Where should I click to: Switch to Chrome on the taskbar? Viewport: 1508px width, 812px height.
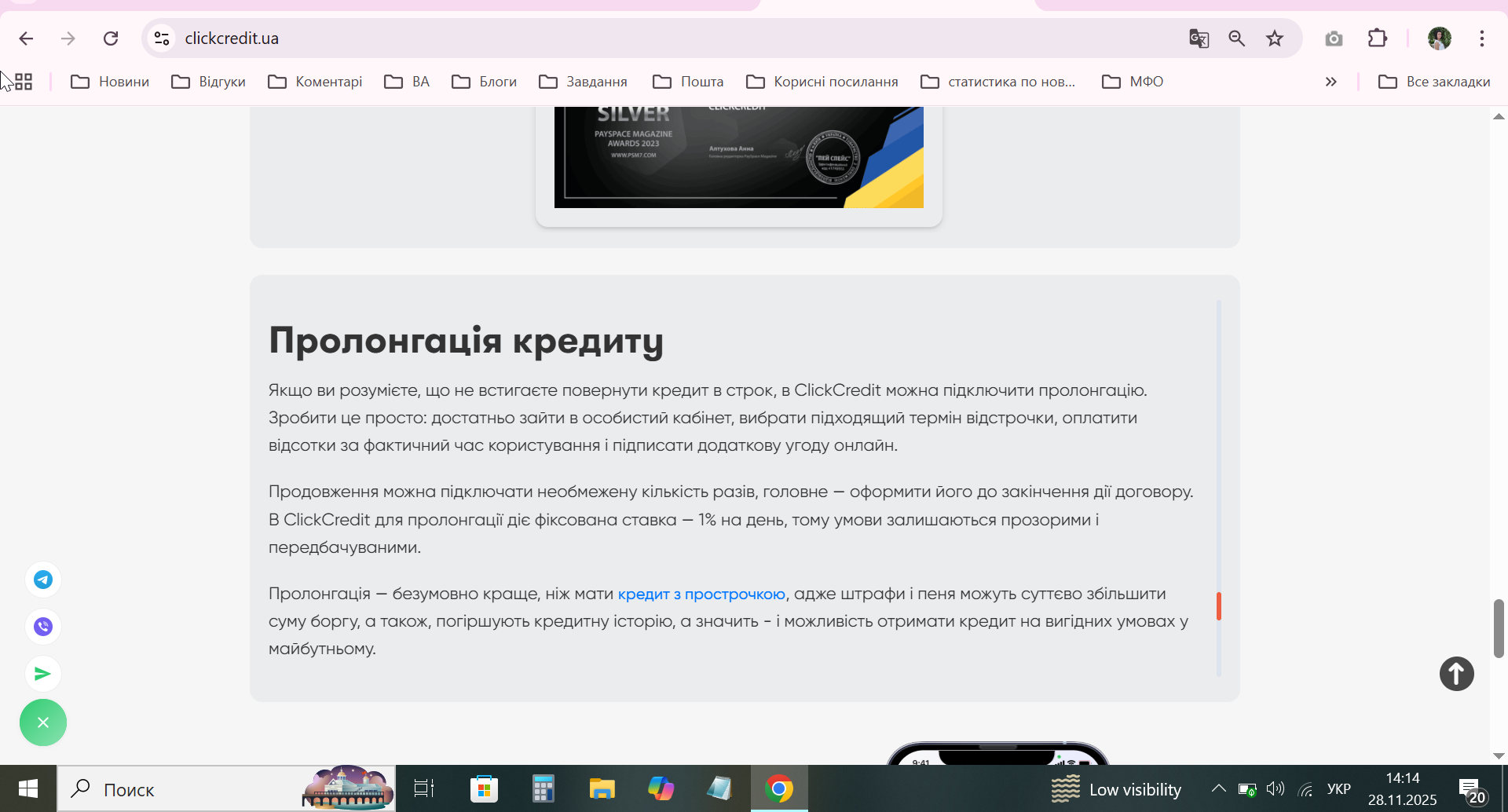tap(779, 788)
